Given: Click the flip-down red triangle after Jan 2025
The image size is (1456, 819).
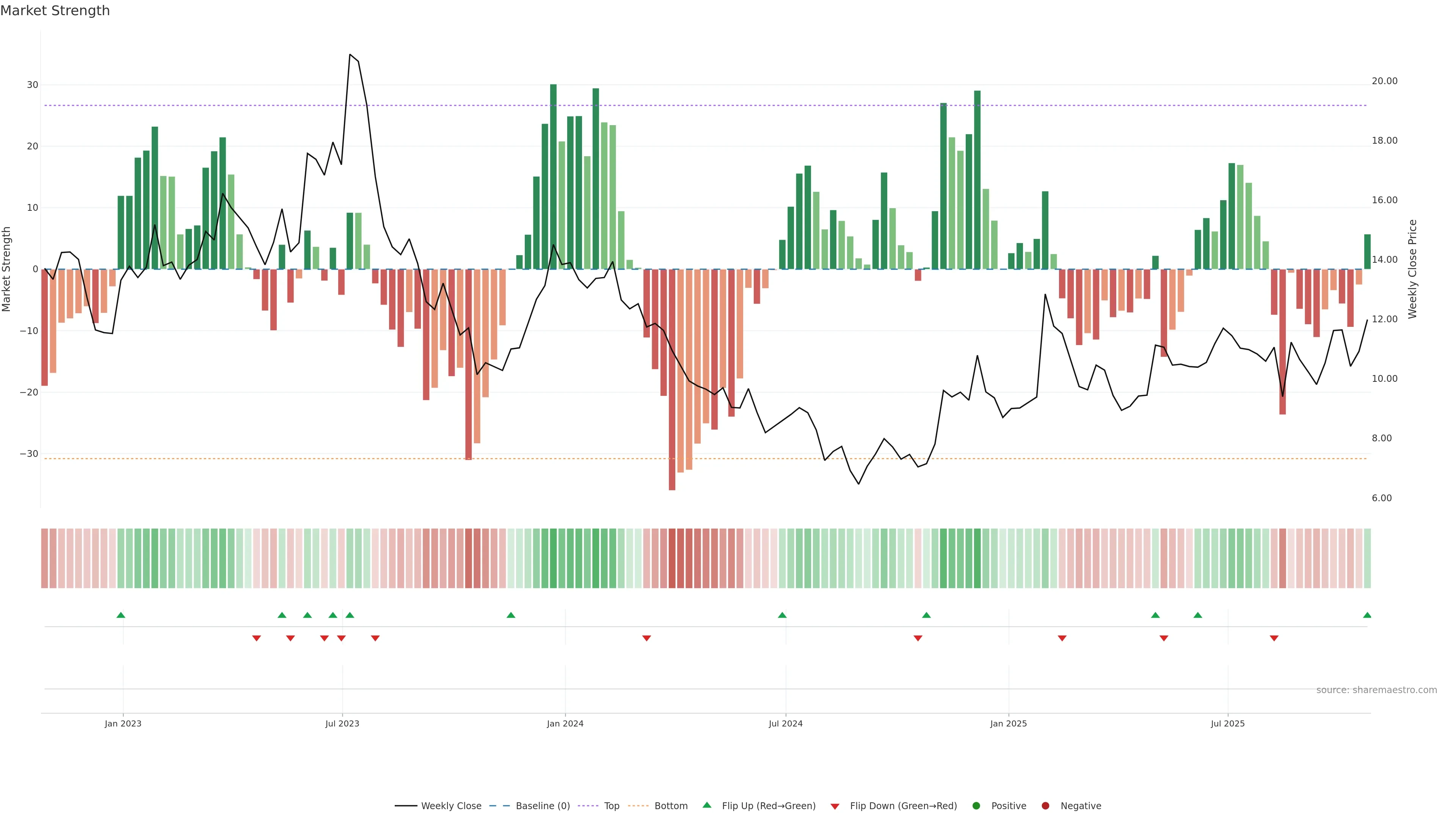Looking at the screenshot, I should tap(1062, 638).
